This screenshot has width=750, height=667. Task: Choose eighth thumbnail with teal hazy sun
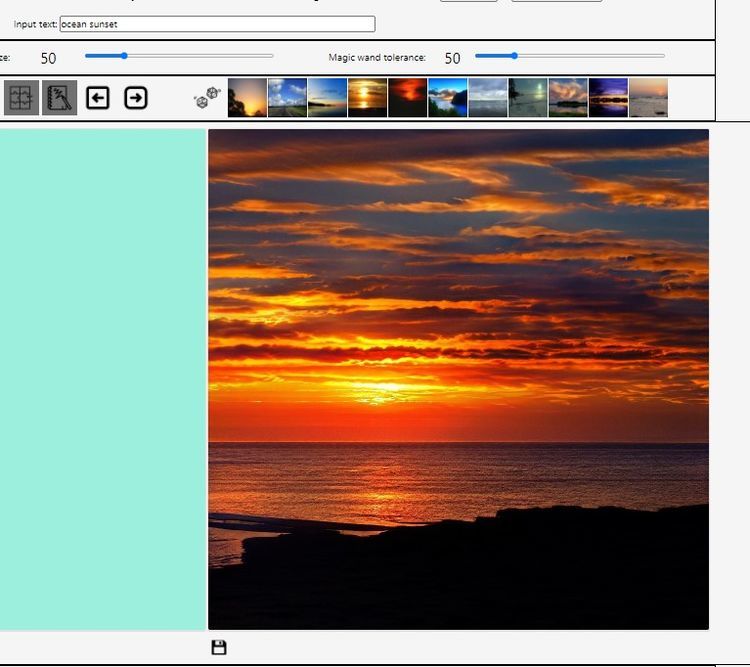(528, 98)
